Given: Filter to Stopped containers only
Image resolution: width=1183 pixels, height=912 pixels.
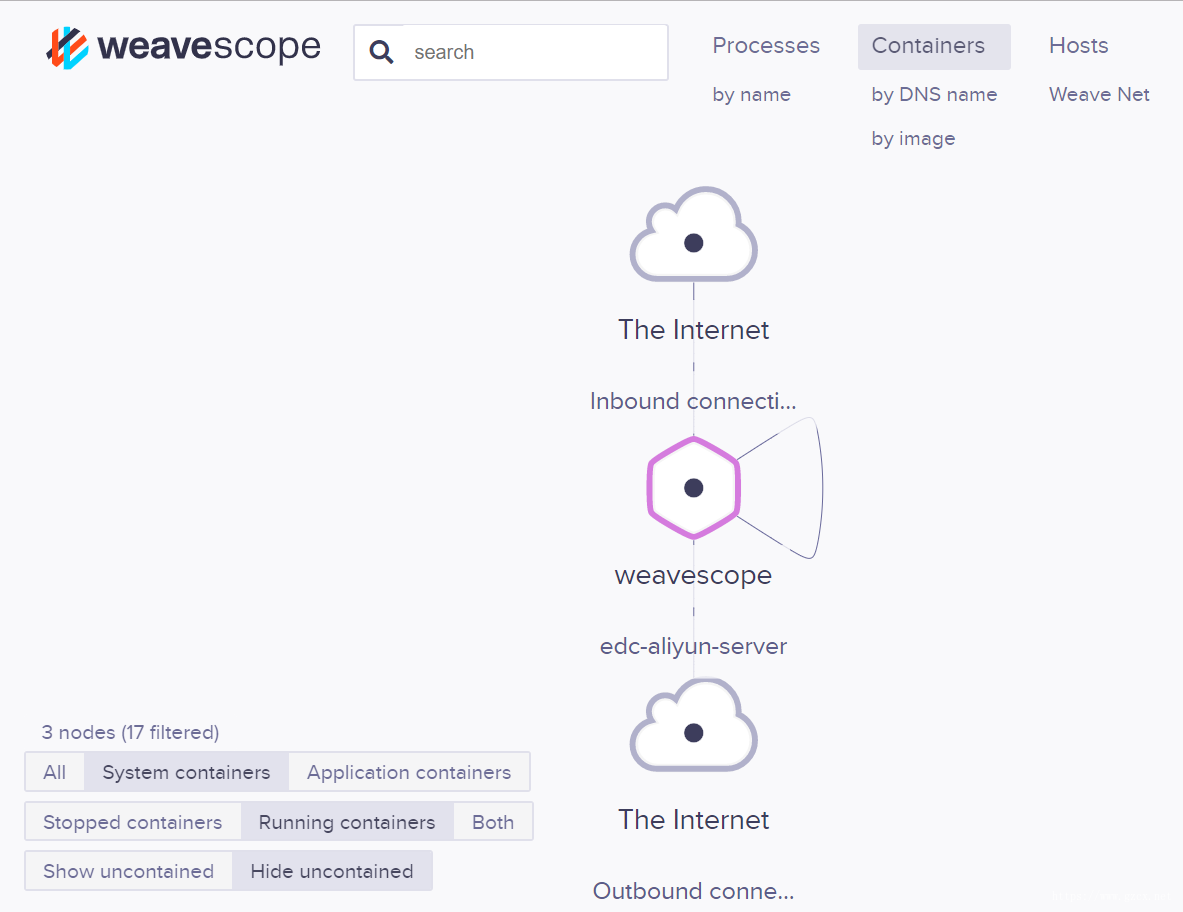Looking at the screenshot, I should tap(132, 822).
